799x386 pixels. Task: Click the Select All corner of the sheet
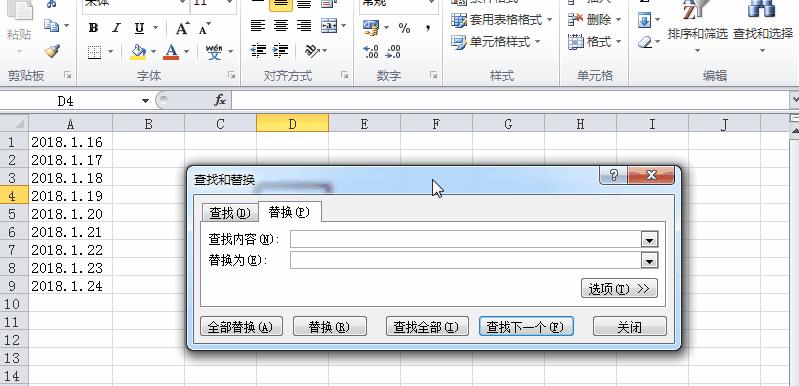(x=14, y=123)
